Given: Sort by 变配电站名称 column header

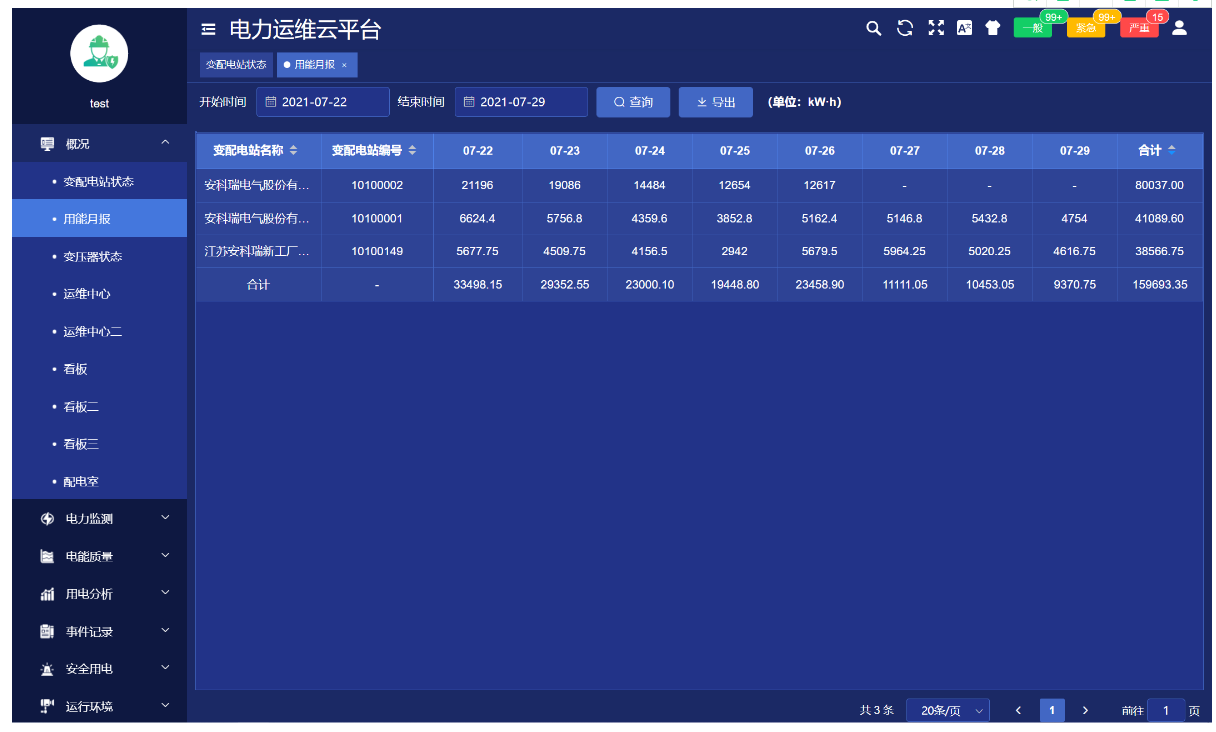Looking at the screenshot, I should (x=255, y=150).
